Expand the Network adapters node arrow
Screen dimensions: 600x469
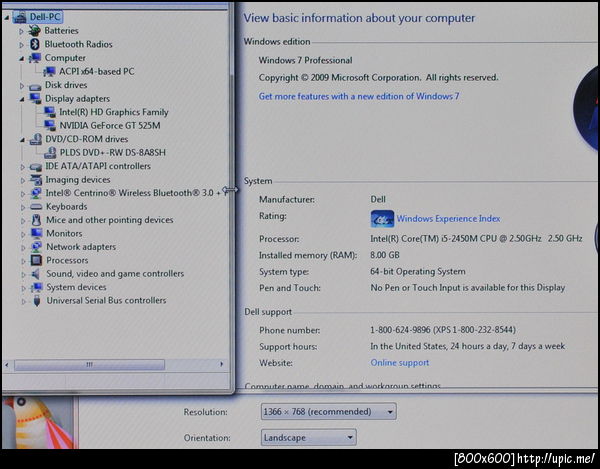tap(23, 248)
